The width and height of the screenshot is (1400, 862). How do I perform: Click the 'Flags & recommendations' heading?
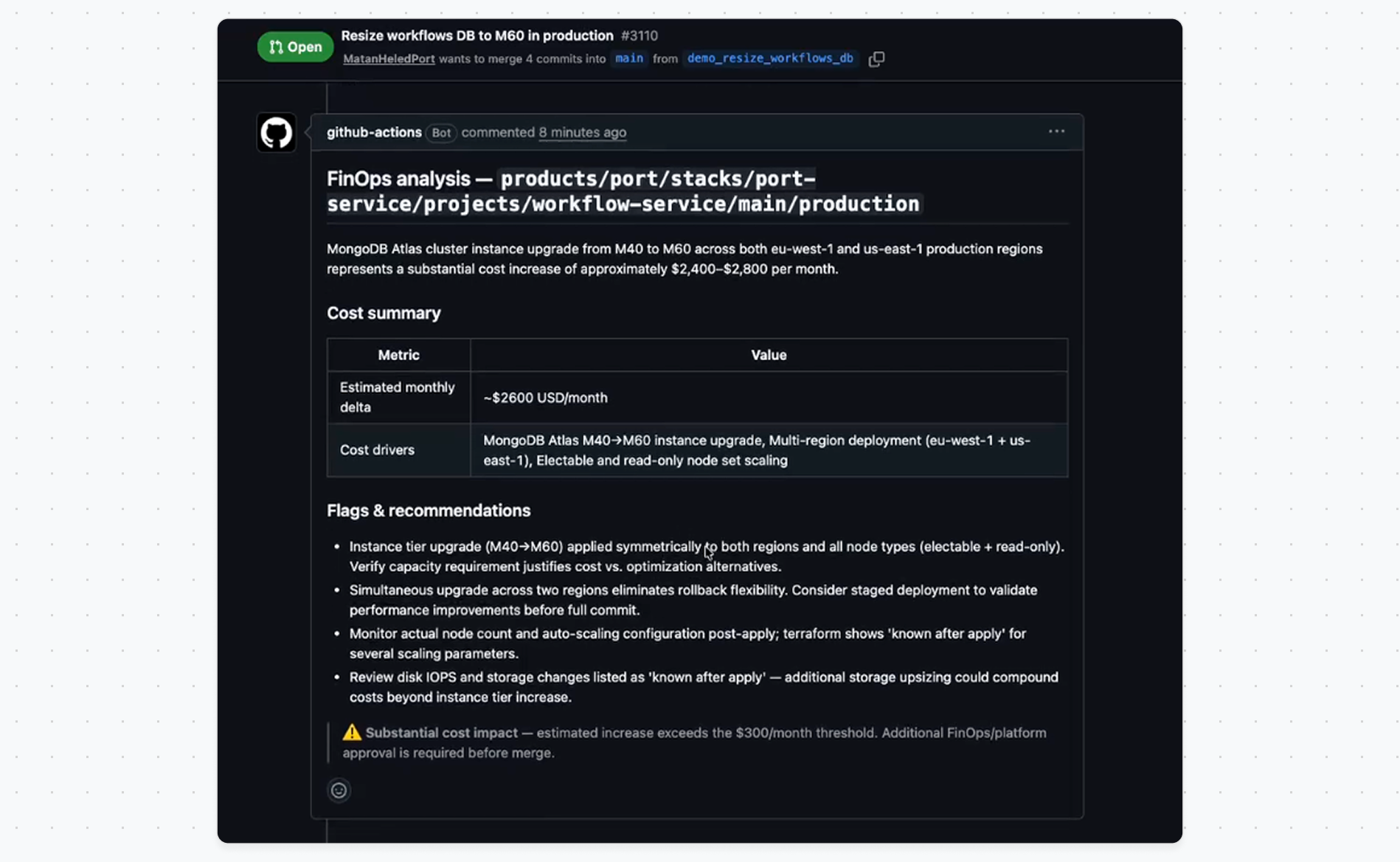[x=429, y=511]
